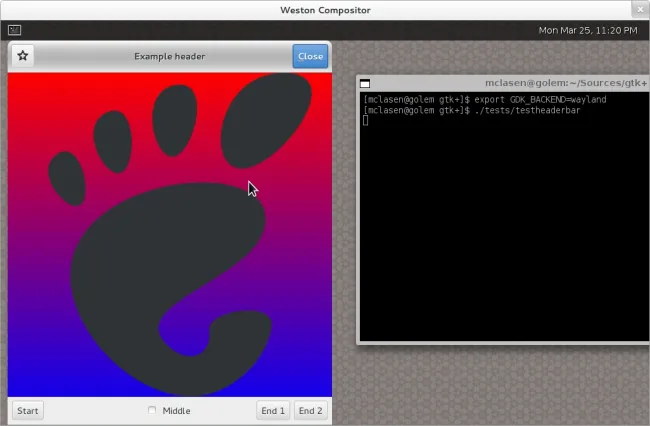Click the terminal title mclasen@golem:~/Sources/gtk+
Viewport: 650px width, 426px height.
click(x=566, y=83)
